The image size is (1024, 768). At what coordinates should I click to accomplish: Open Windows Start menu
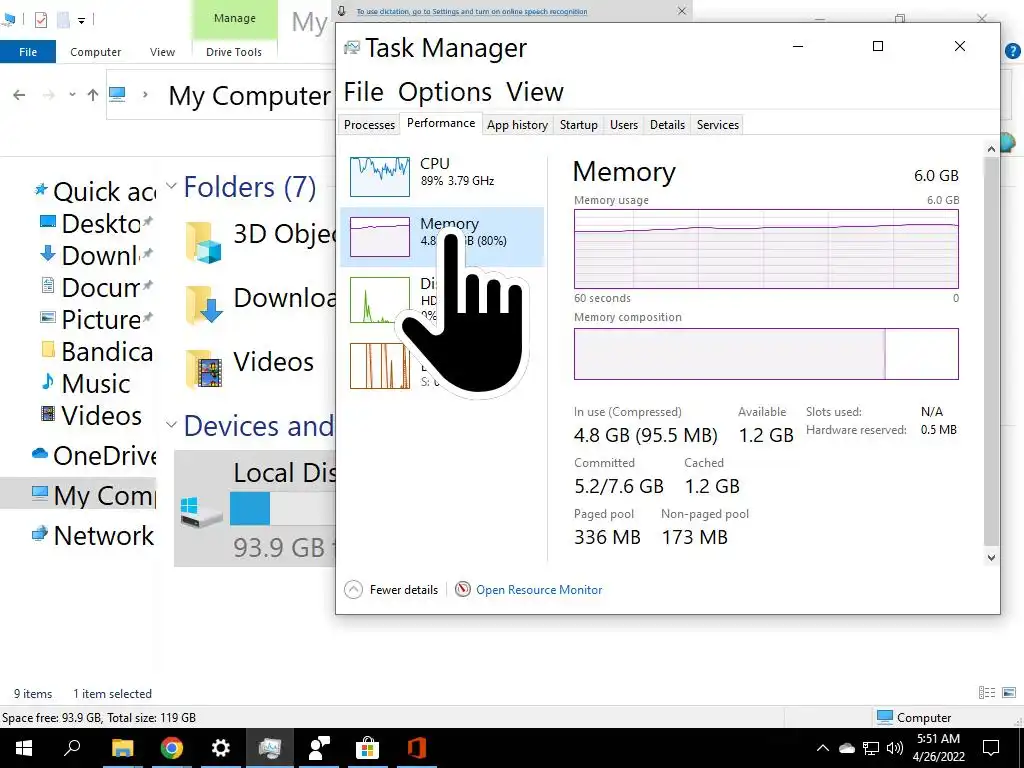[x=24, y=748]
